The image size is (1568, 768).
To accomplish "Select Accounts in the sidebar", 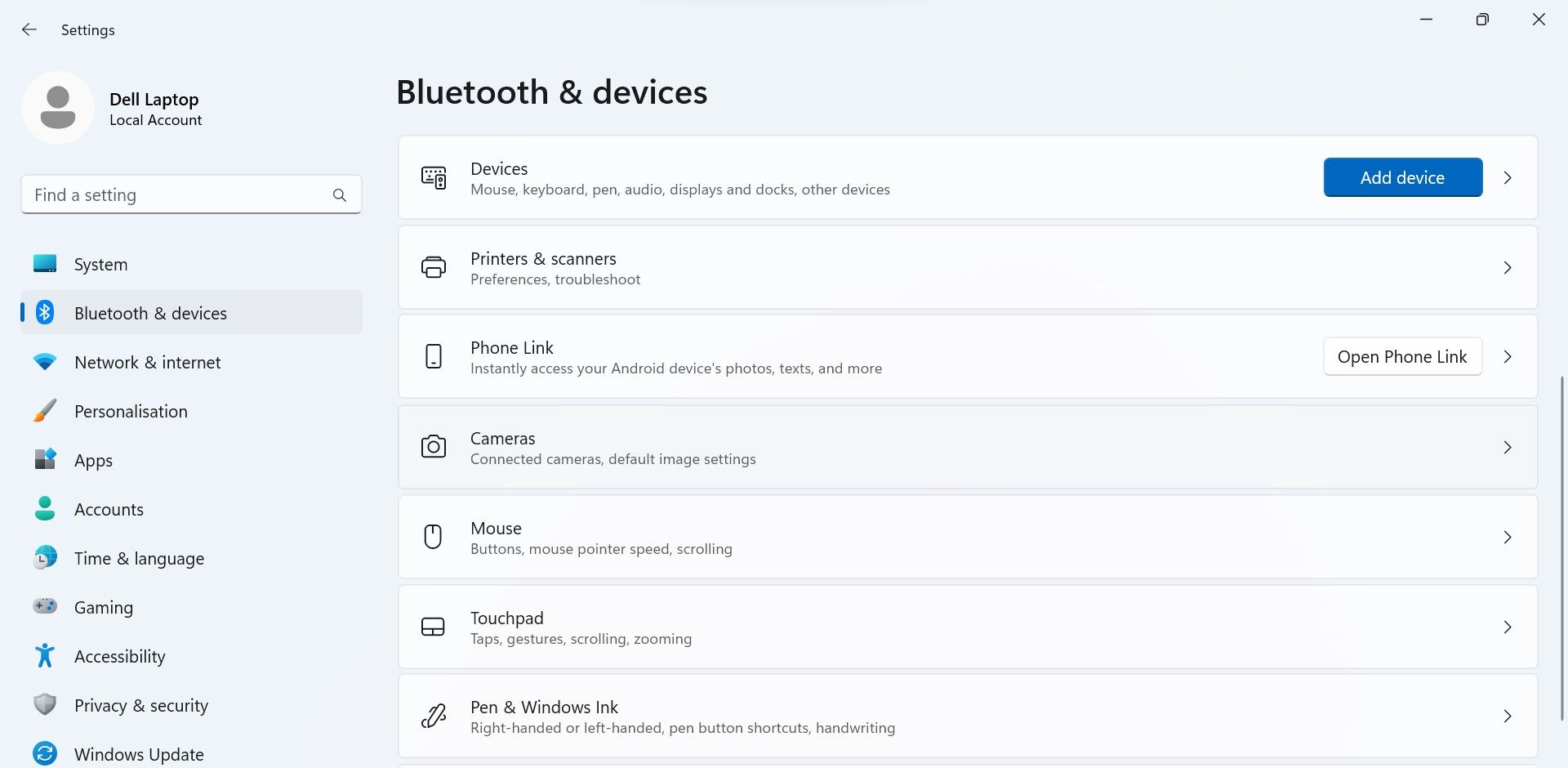I will click(109, 508).
